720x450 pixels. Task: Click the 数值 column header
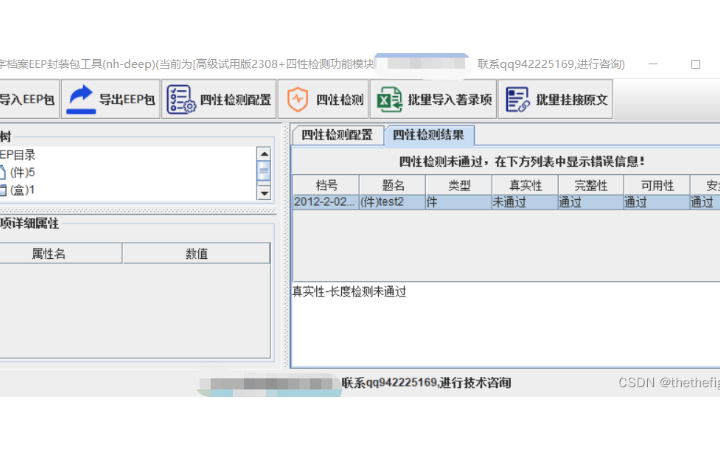click(197, 253)
